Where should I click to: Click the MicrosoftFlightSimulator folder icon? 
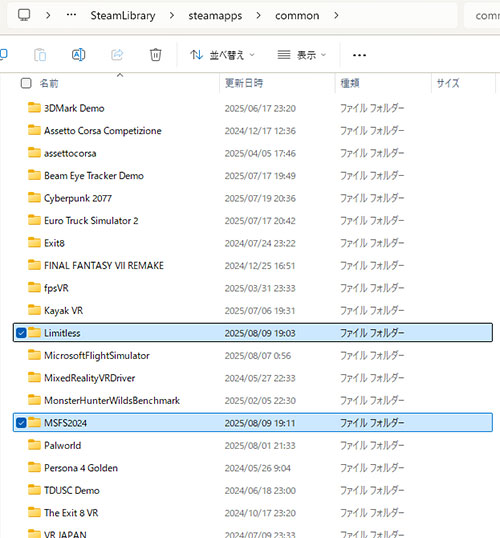(x=34, y=355)
